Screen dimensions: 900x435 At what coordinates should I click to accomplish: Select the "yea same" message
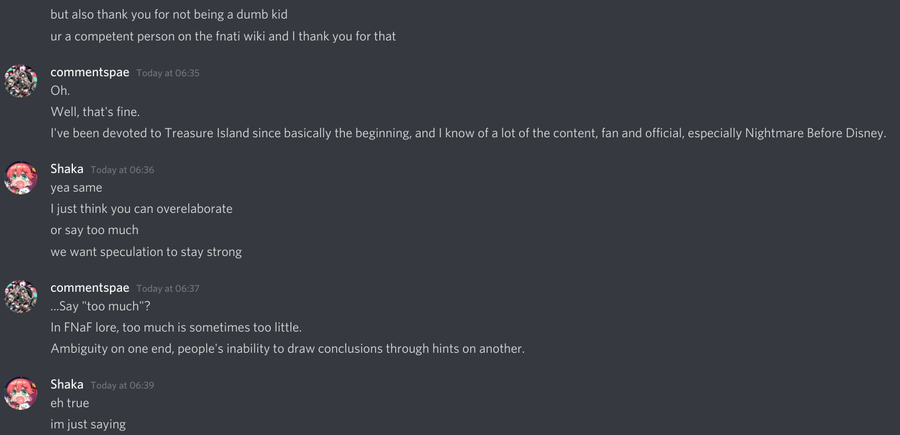76,188
